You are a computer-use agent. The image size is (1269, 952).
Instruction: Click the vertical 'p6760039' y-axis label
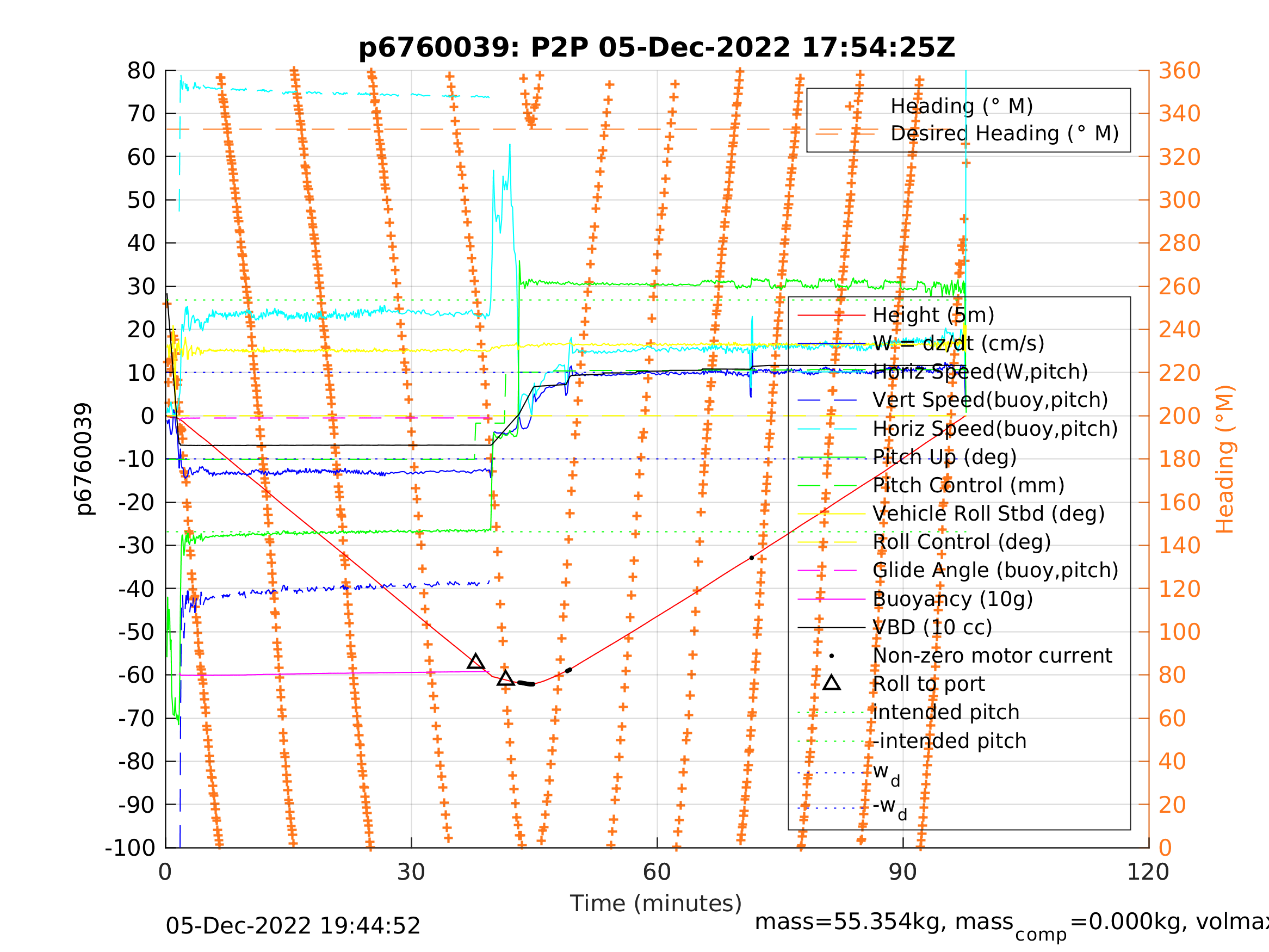pos(84,459)
